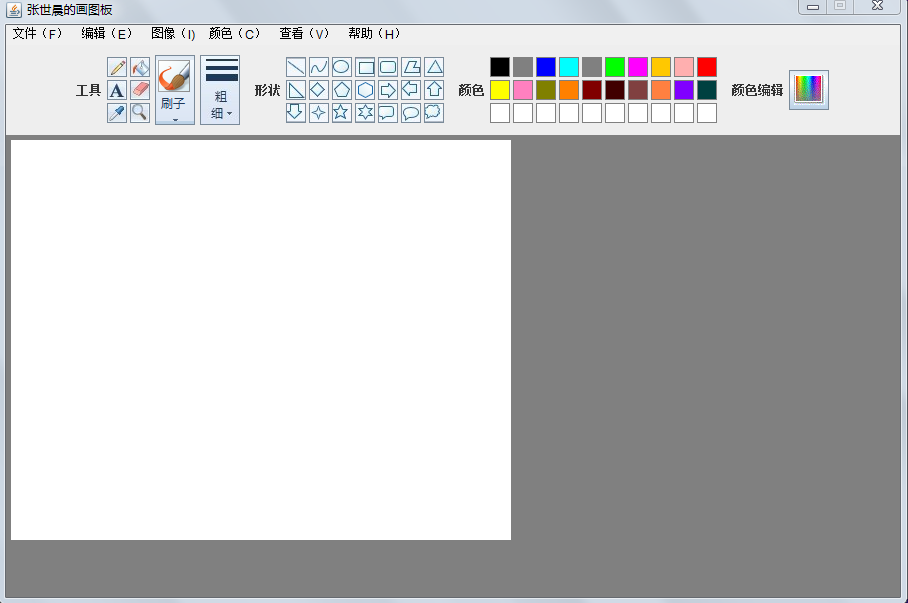
Task: Select the rectangle shape
Action: click(365, 67)
